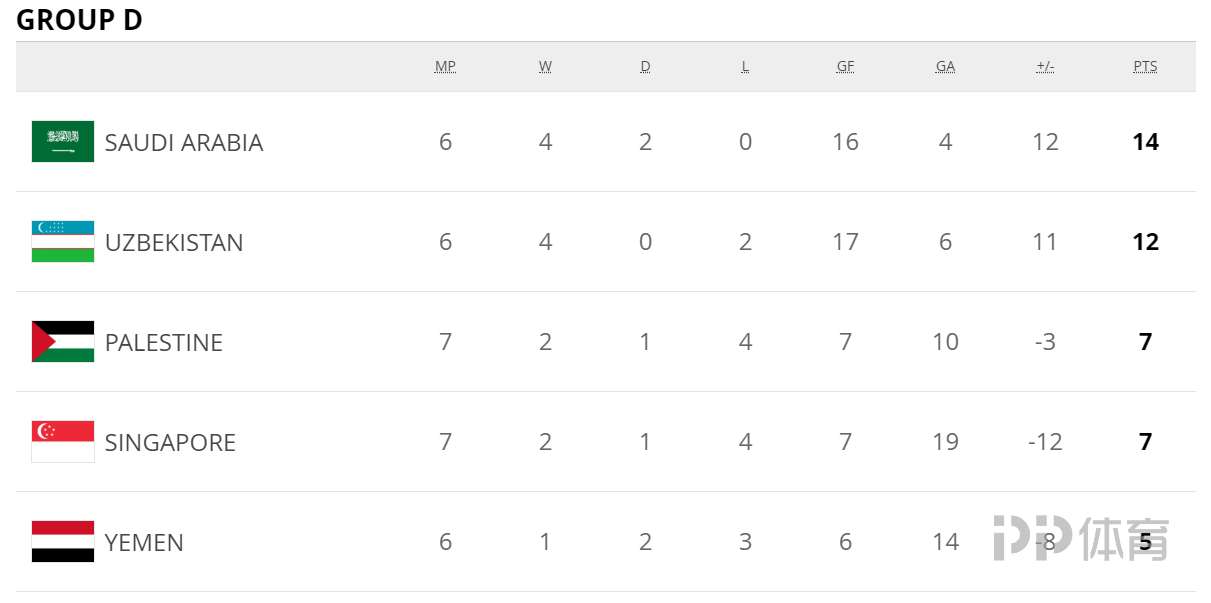Select the GA column header
The image size is (1211, 603).
pos(945,67)
